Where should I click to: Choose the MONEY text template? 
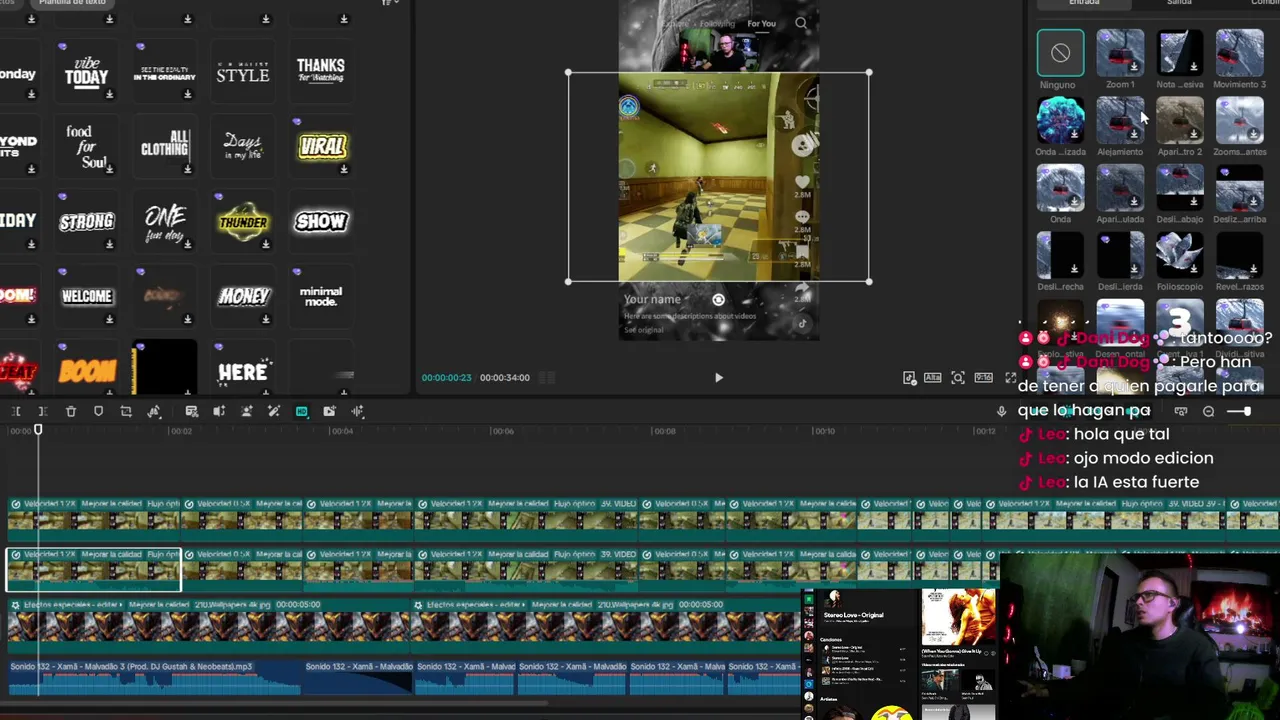(x=243, y=296)
